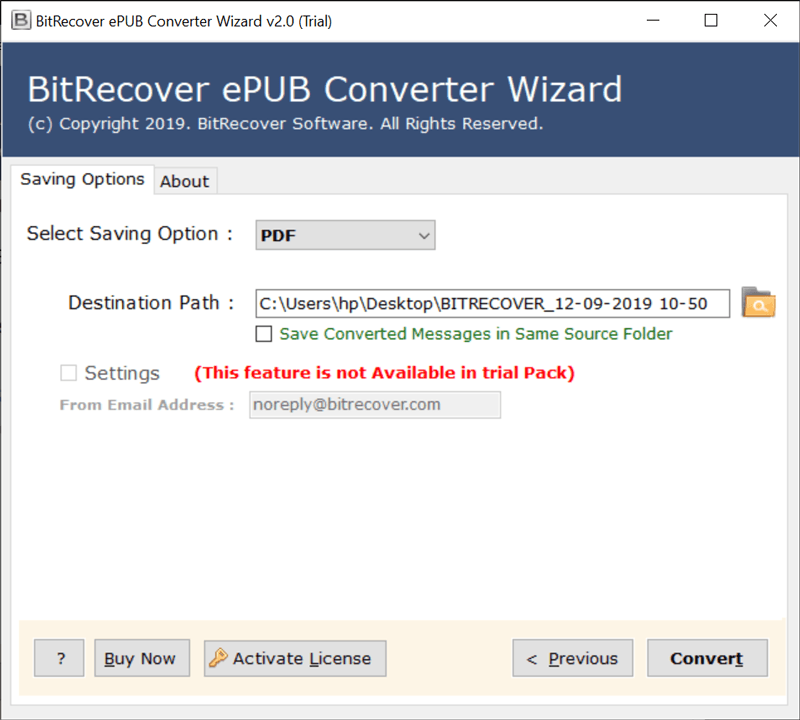800x720 pixels.
Task: Start conversion with the Convert button
Action: coord(707,658)
